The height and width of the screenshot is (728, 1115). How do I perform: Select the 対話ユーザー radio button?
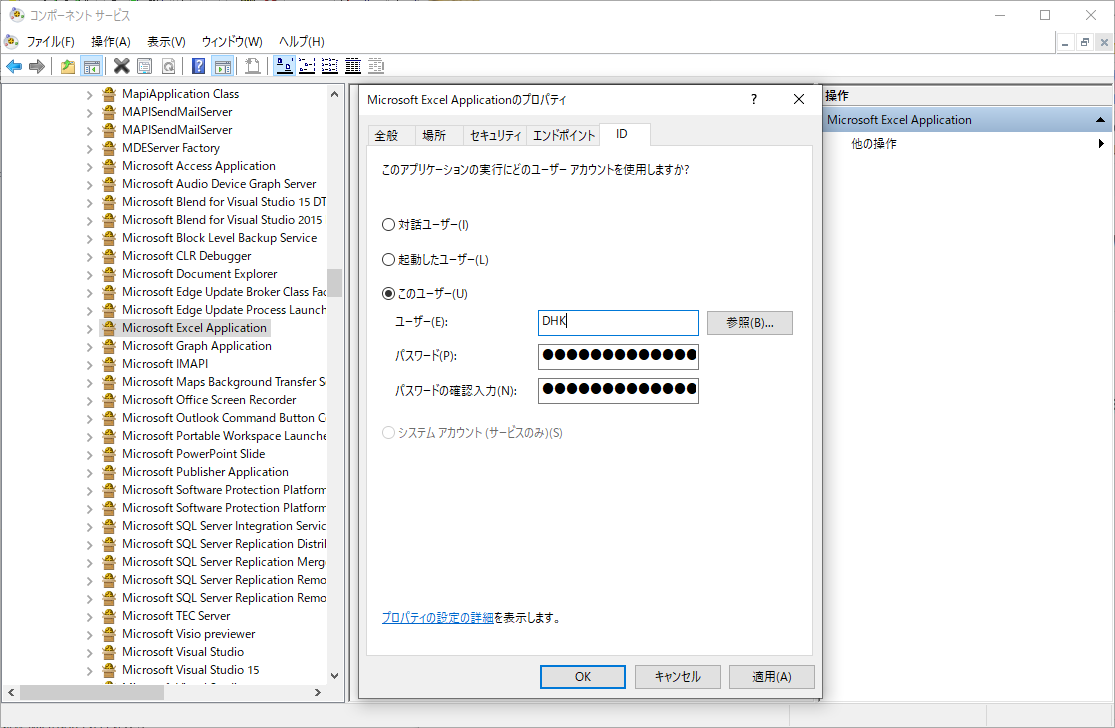pos(388,224)
